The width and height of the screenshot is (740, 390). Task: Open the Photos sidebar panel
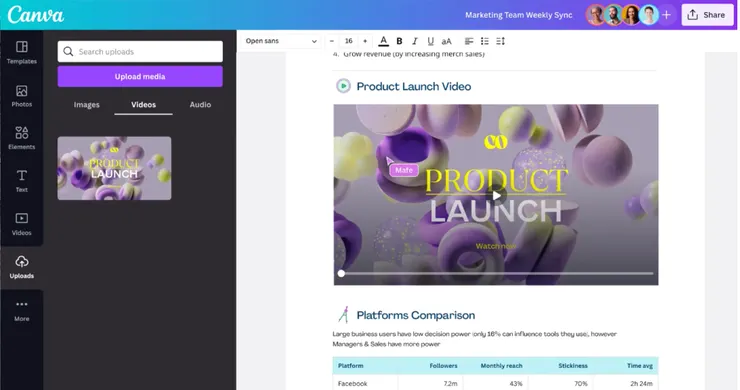(x=22, y=96)
